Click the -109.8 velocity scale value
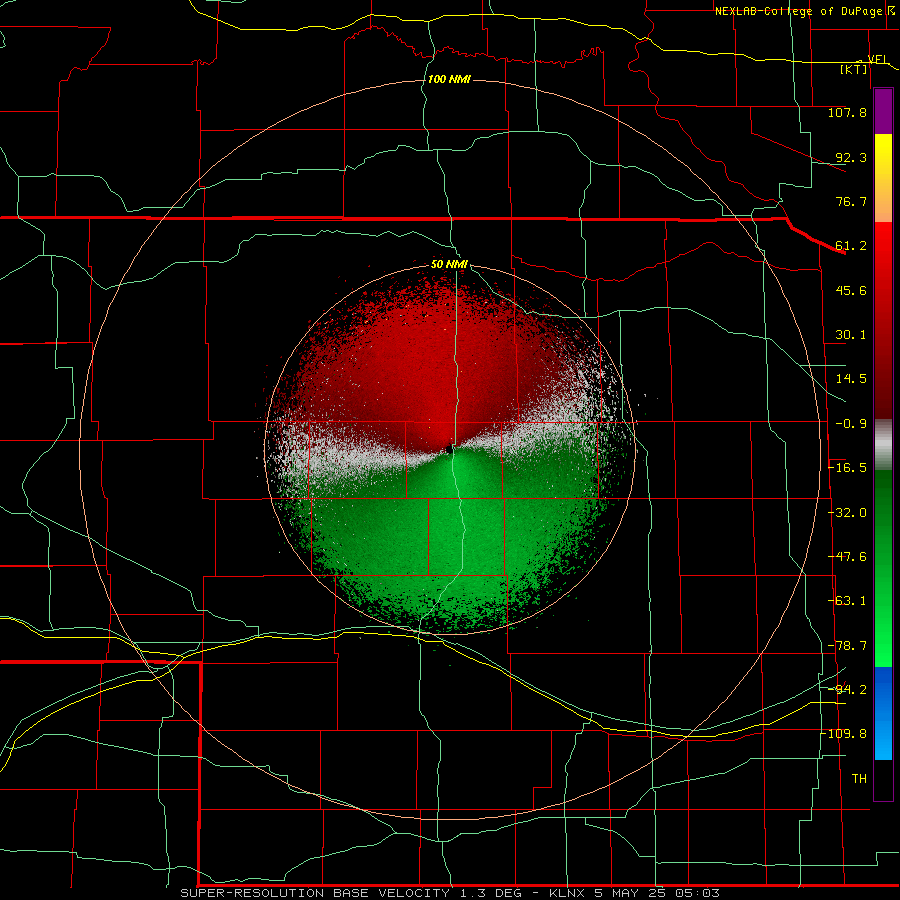This screenshot has height=900, width=900. (x=844, y=734)
